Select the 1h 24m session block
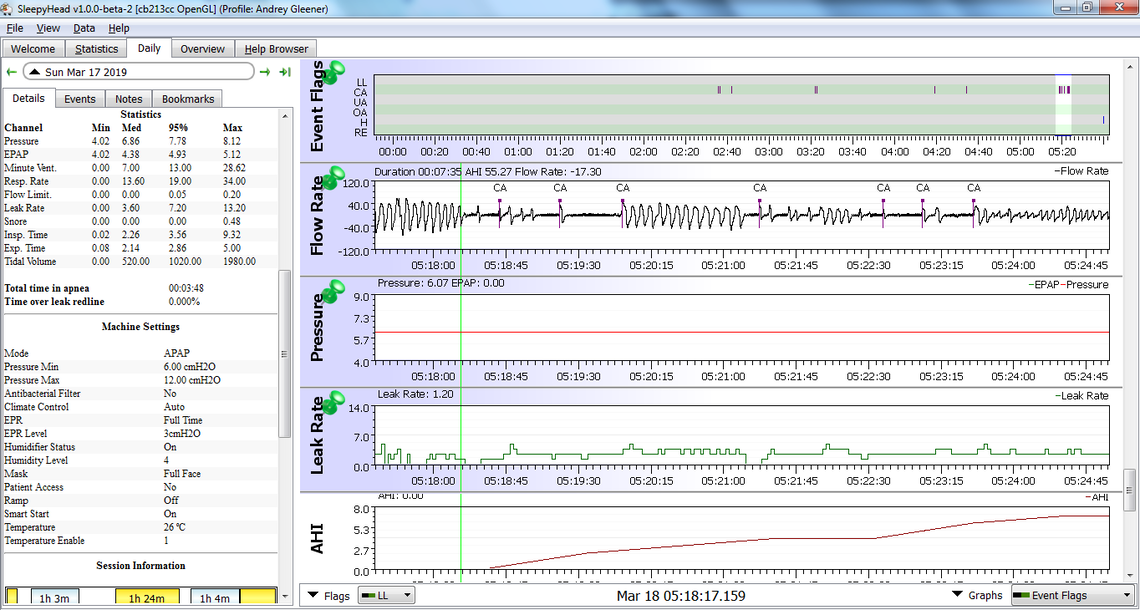The height and width of the screenshot is (610, 1140). (x=147, y=598)
